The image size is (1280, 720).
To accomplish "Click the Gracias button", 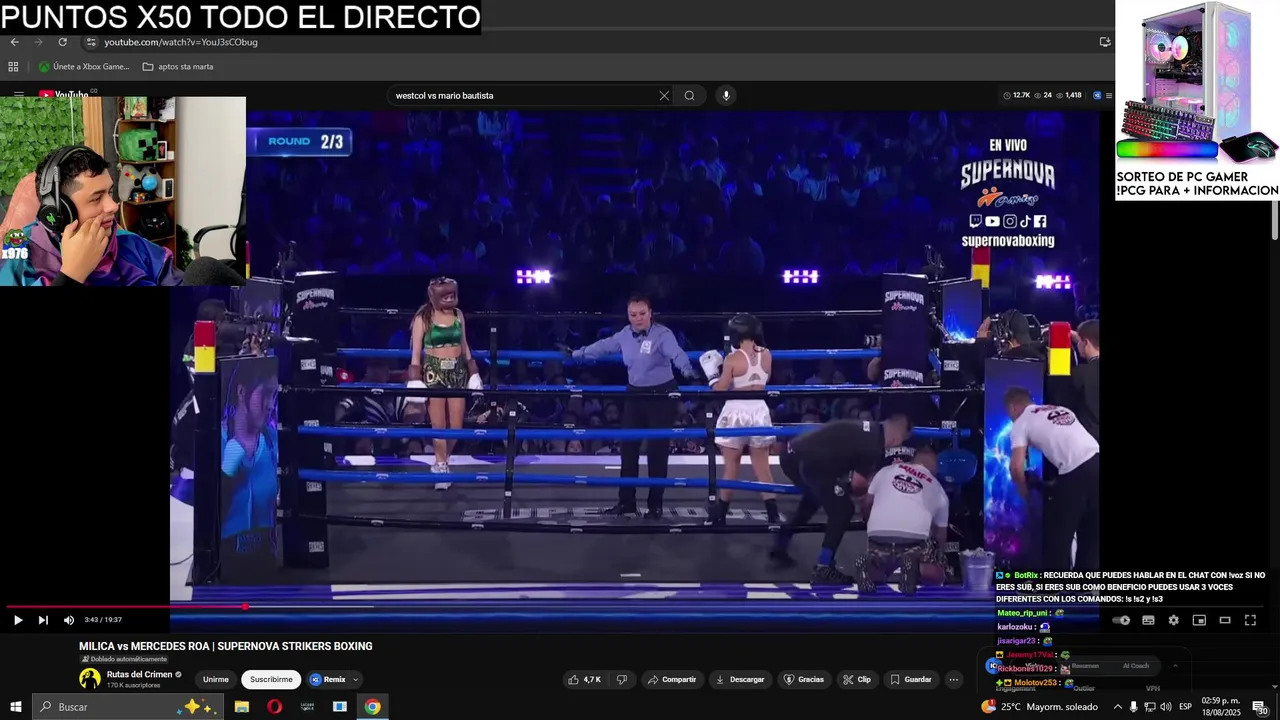I will point(803,680).
